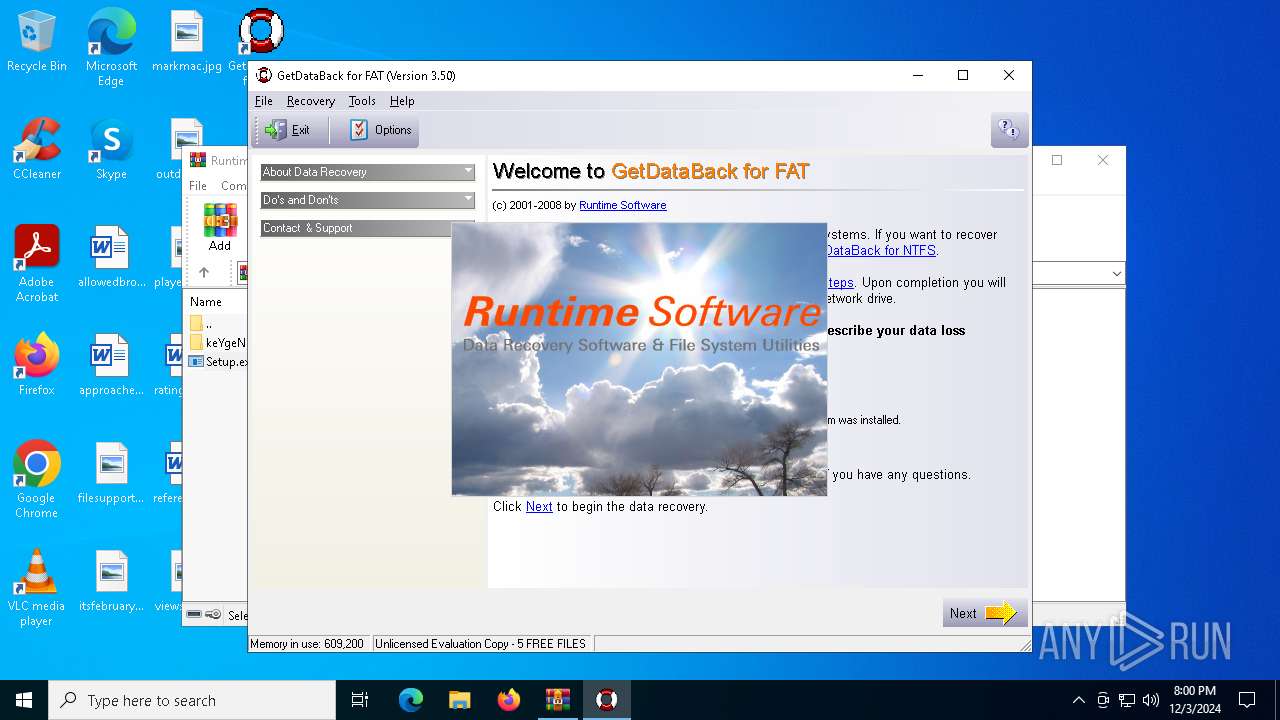
Task: Select the CCleaner desktop shortcut
Action: coord(37,150)
